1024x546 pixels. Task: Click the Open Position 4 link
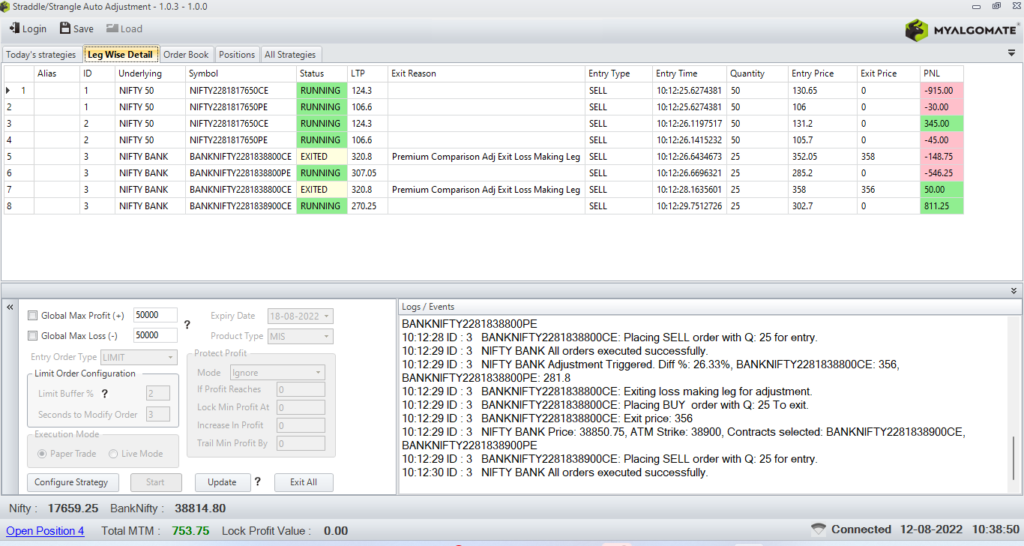45,530
